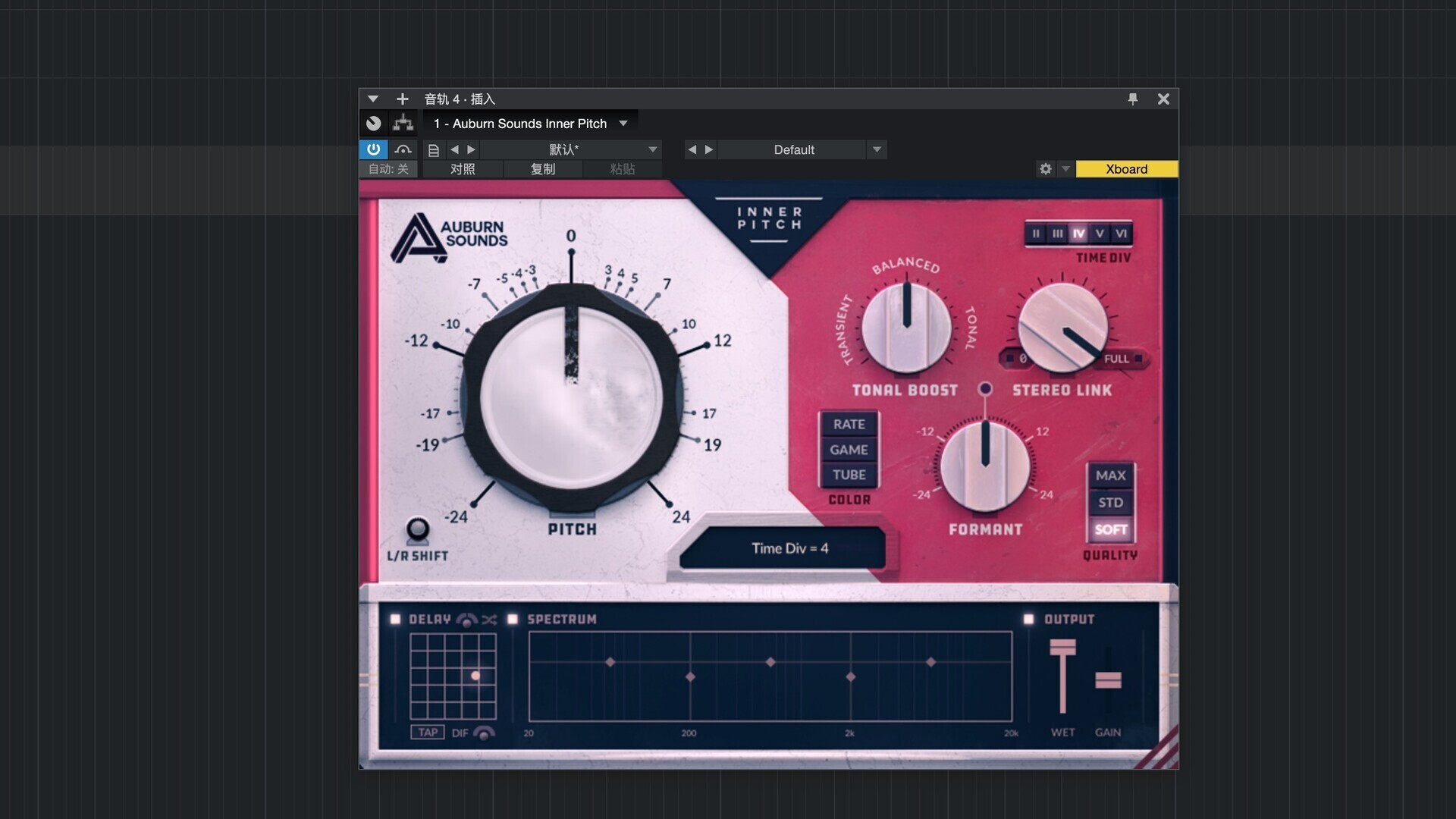Click the spectrum point on 200 Hz line
This screenshot has height=819, width=1456.
(x=690, y=676)
